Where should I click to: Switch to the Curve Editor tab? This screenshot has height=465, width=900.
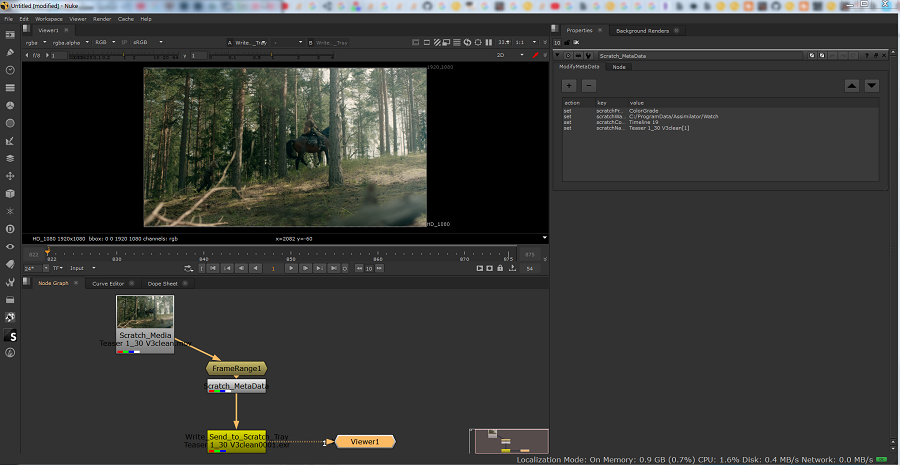coord(108,284)
